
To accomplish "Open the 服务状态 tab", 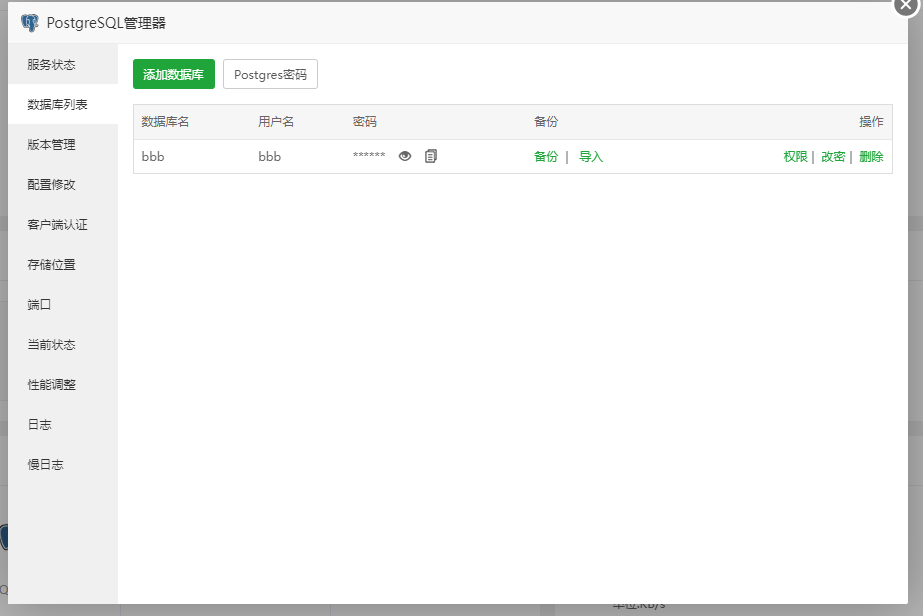I will click(63, 64).
